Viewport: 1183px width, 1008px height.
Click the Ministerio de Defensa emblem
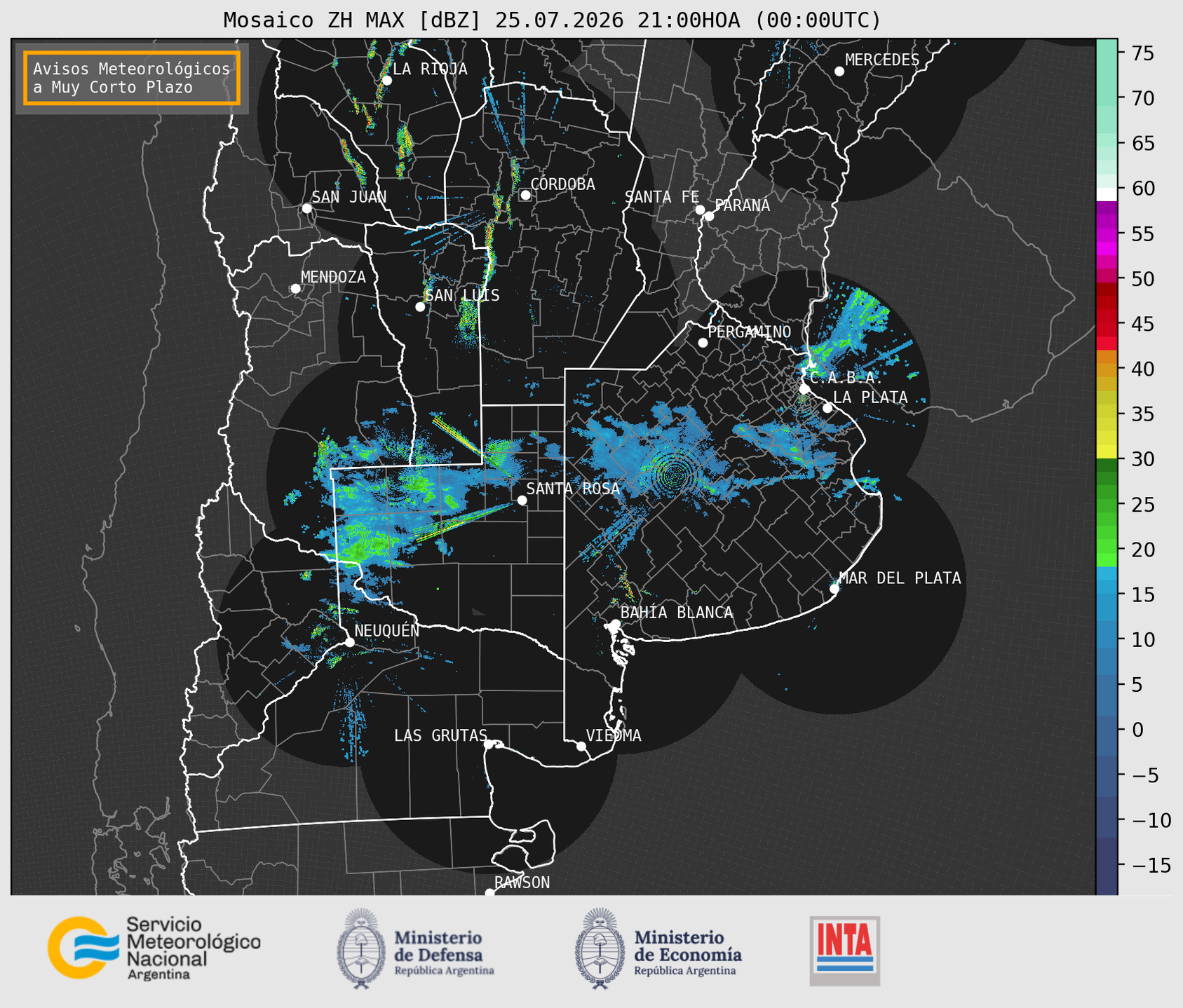click(360, 948)
